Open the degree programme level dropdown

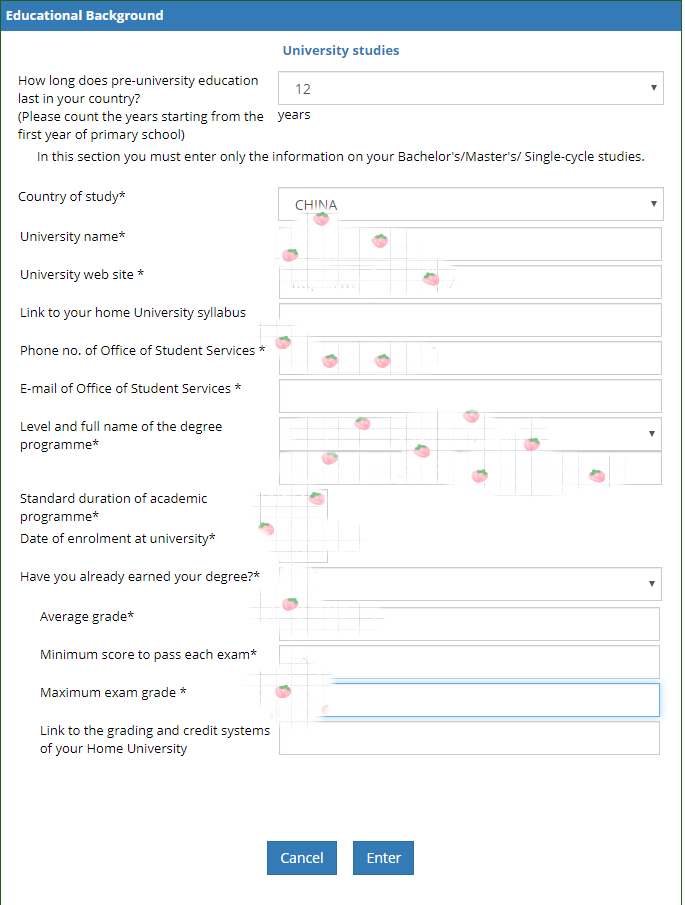tap(469, 433)
